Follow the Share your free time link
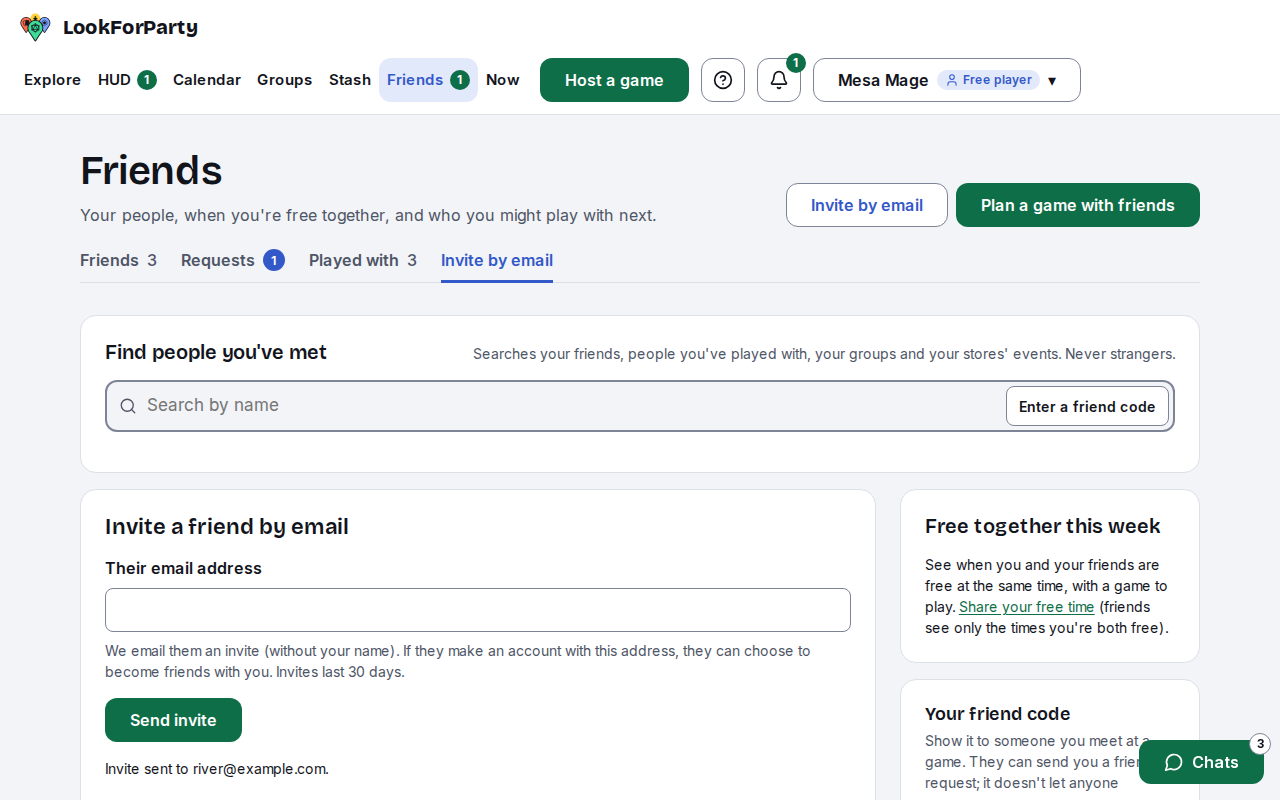 1026,607
